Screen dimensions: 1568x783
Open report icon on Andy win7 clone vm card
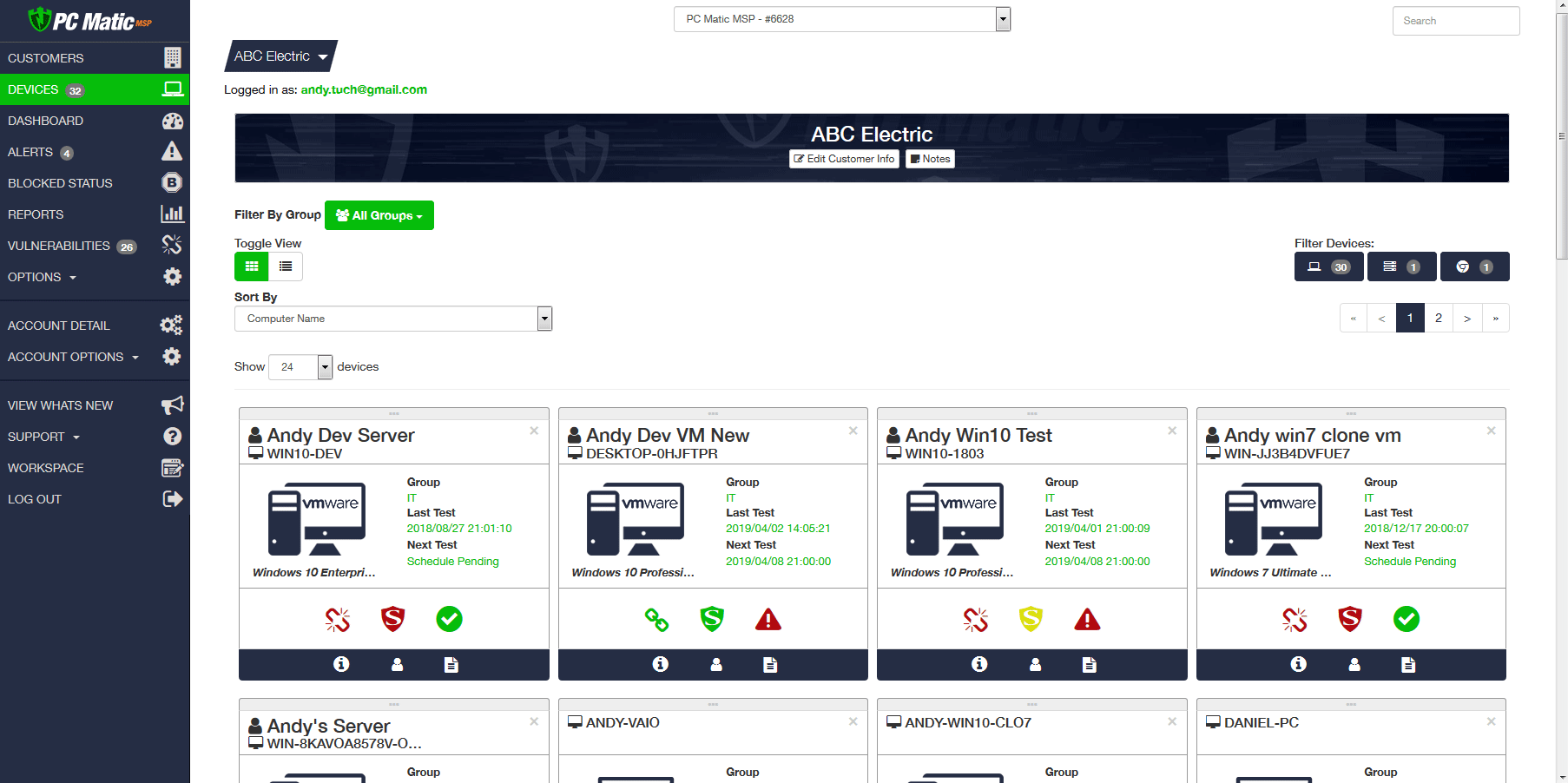(1408, 665)
